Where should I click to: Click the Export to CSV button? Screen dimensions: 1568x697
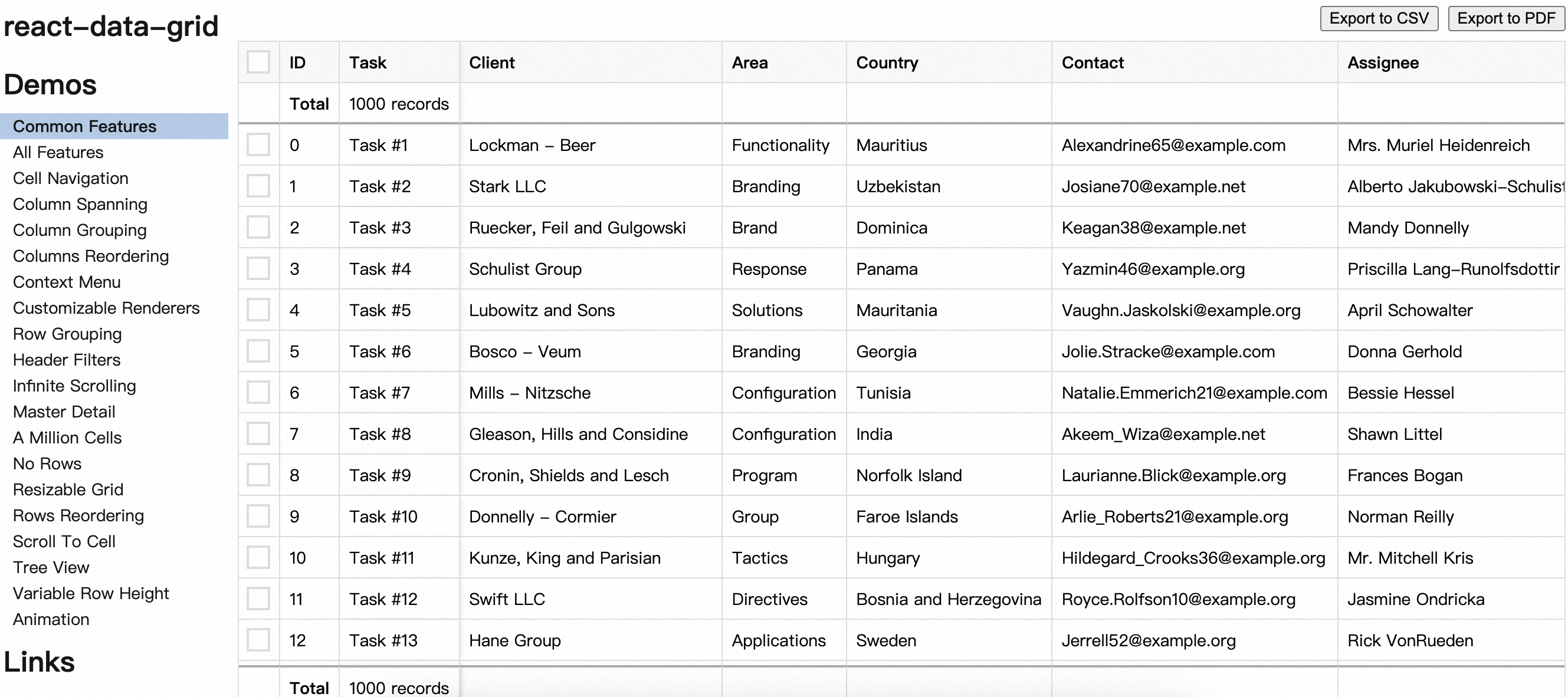pyautogui.click(x=1378, y=18)
